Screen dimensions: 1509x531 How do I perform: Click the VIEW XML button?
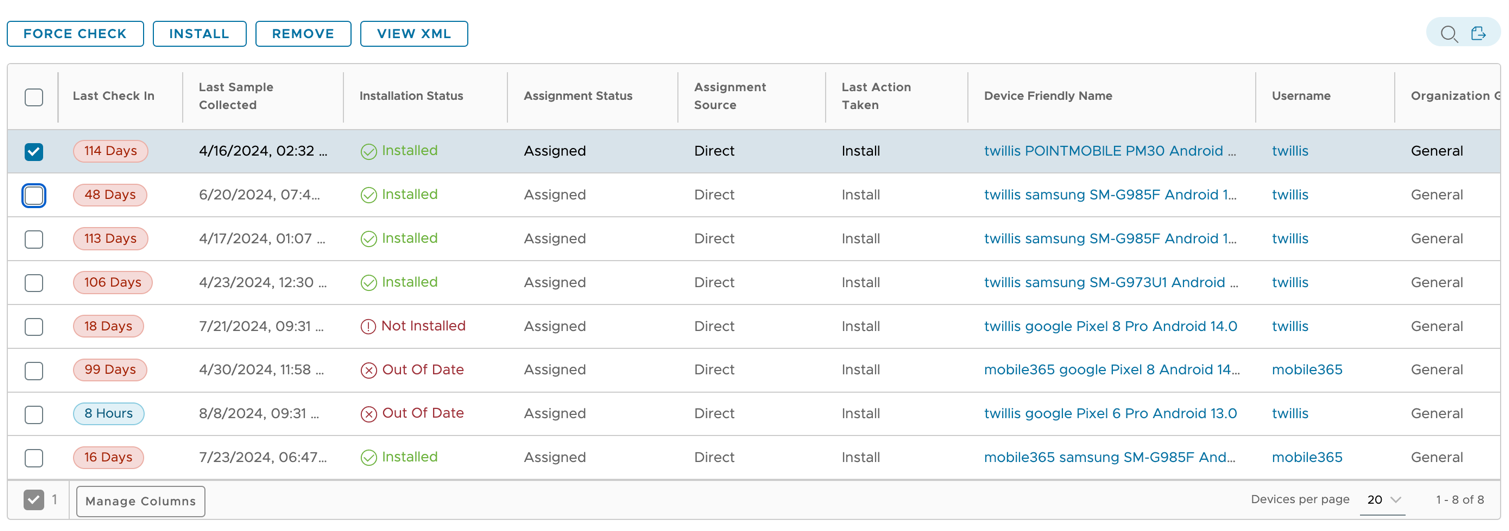coord(414,34)
